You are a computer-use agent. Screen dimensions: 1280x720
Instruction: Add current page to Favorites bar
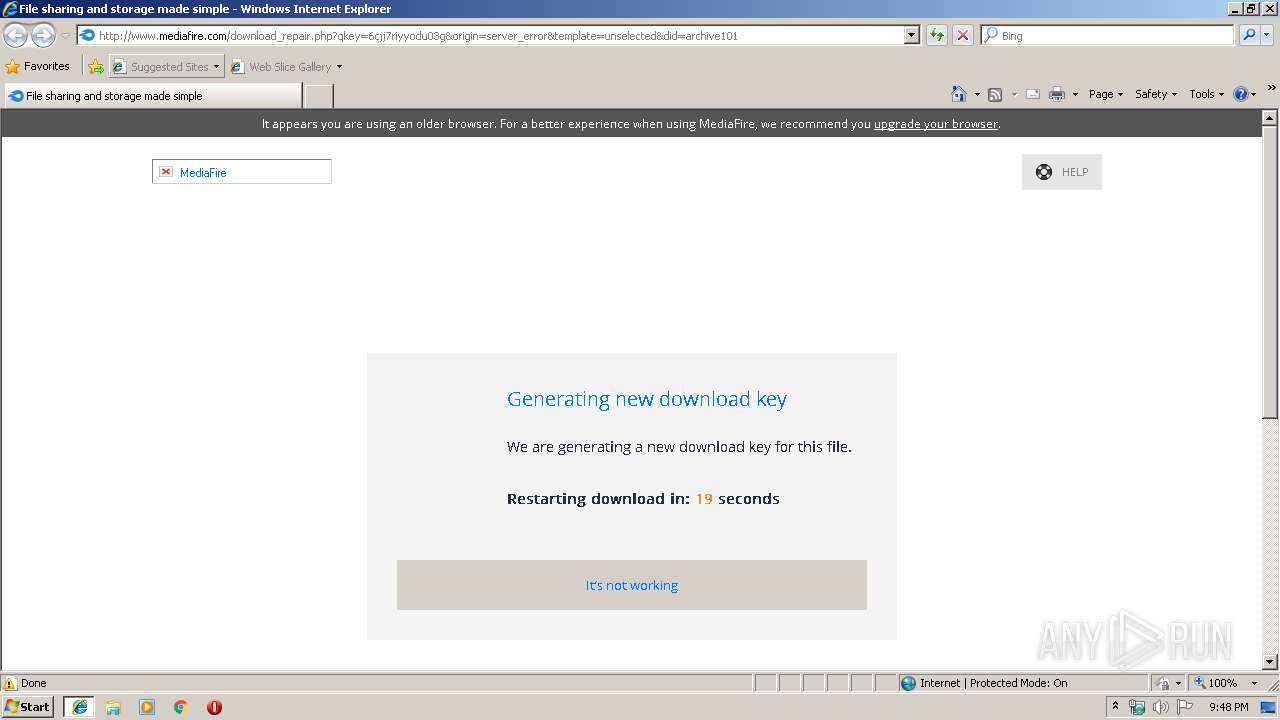coord(96,67)
